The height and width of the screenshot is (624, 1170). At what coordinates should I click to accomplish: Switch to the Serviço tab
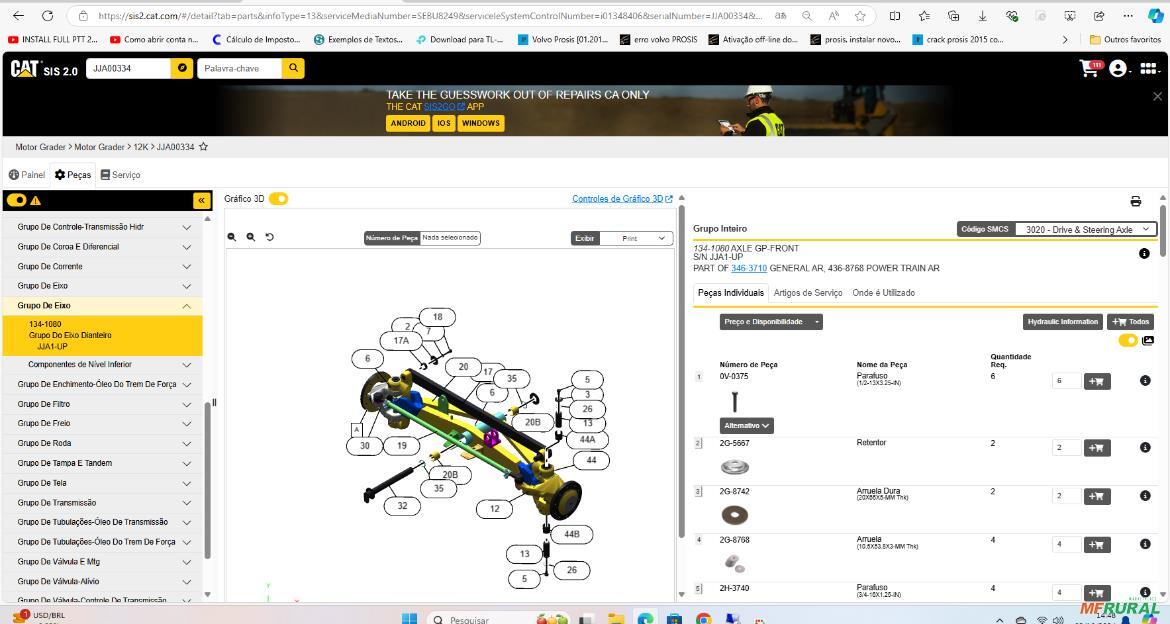pyautogui.click(x=120, y=175)
